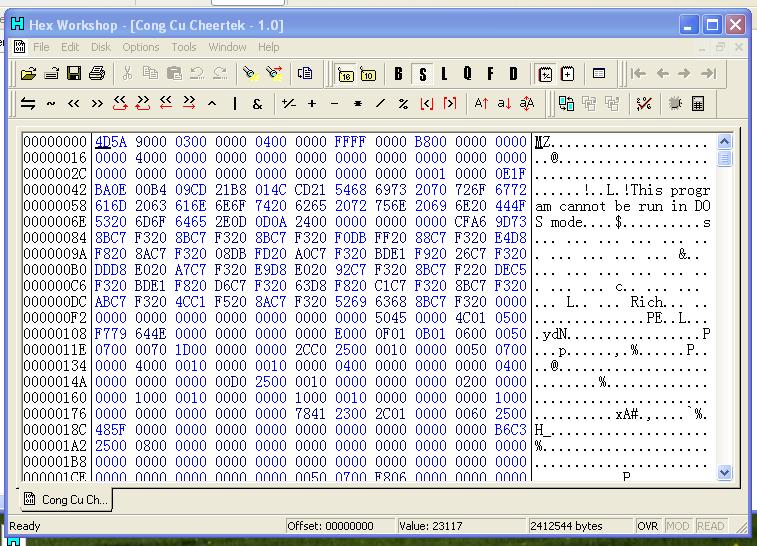Select Quad (Q) data type
Viewport: 757px width, 546px height.
tap(467, 74)
